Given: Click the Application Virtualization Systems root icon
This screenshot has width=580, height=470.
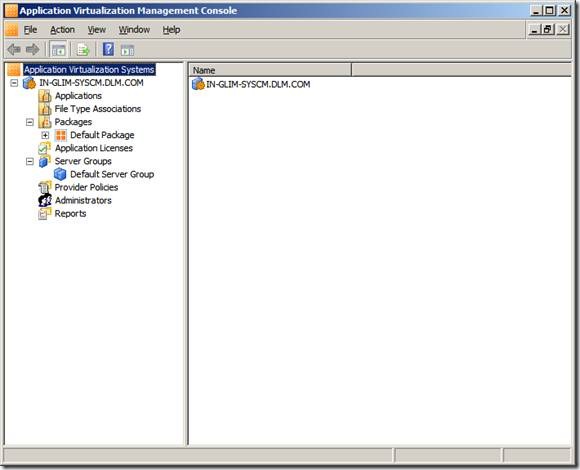Looking at the screenshot, I should pos(14,70).
